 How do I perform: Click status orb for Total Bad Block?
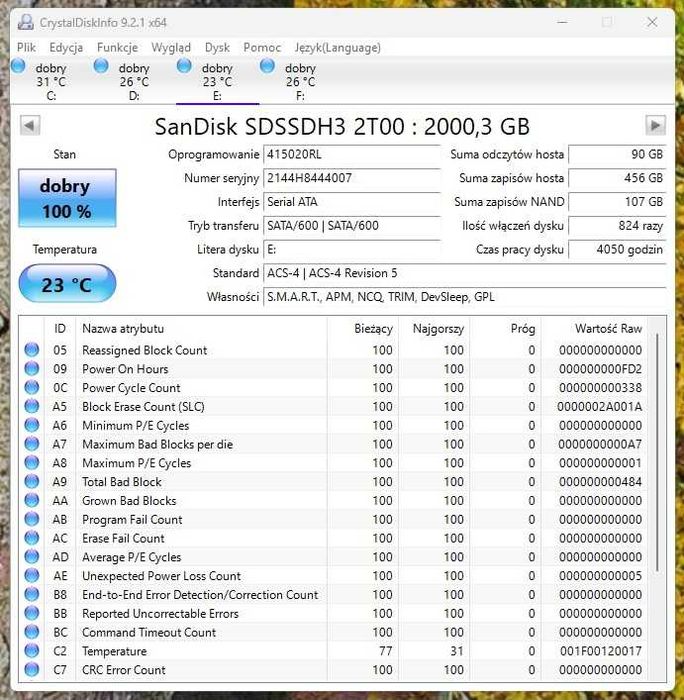click(32, 481)
